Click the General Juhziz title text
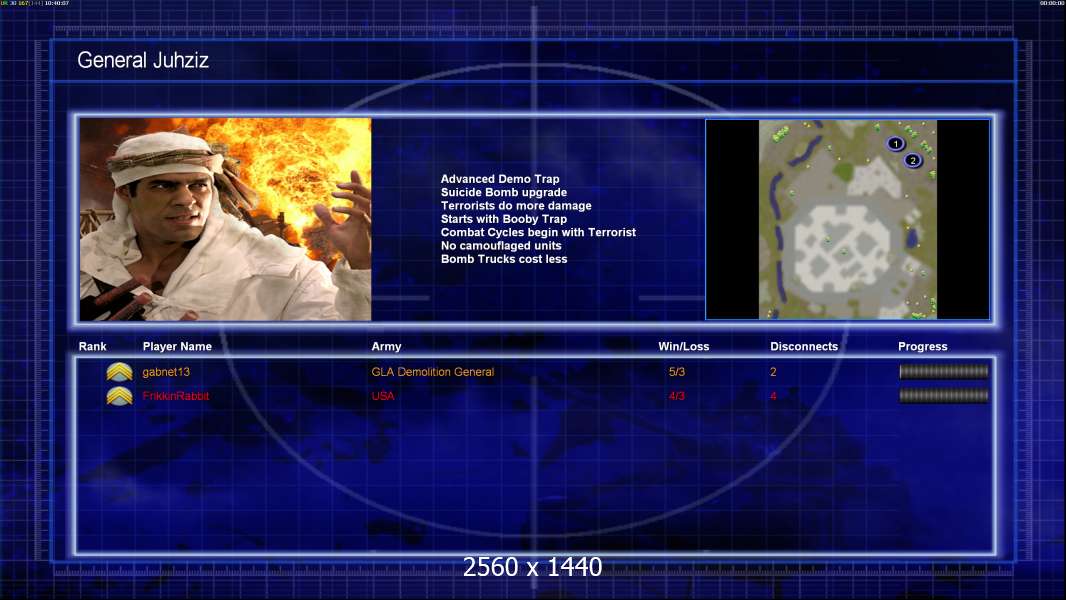 click(x=143, y=60)
